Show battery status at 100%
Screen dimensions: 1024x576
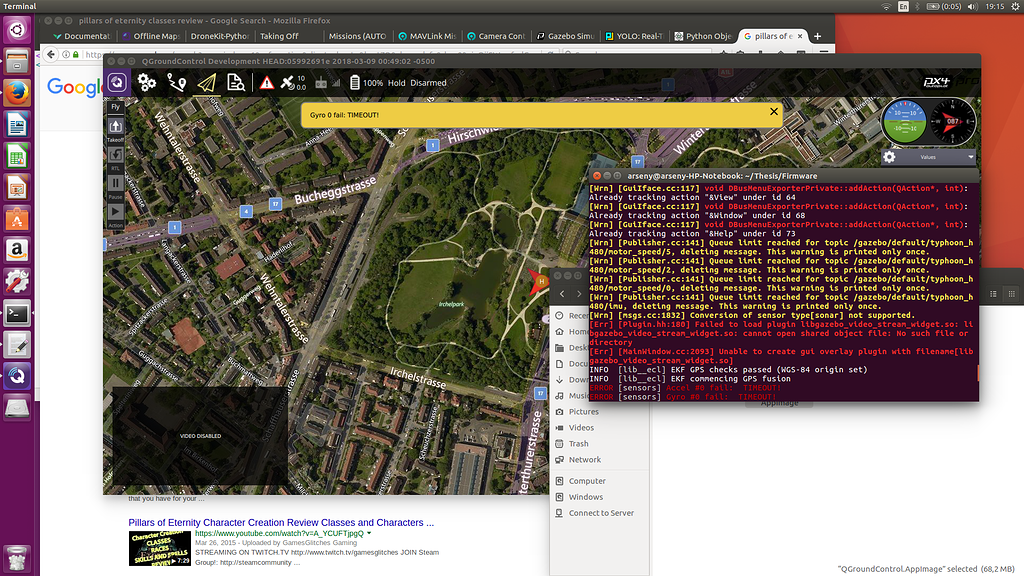pyautogui.click(x=366, y=83)
